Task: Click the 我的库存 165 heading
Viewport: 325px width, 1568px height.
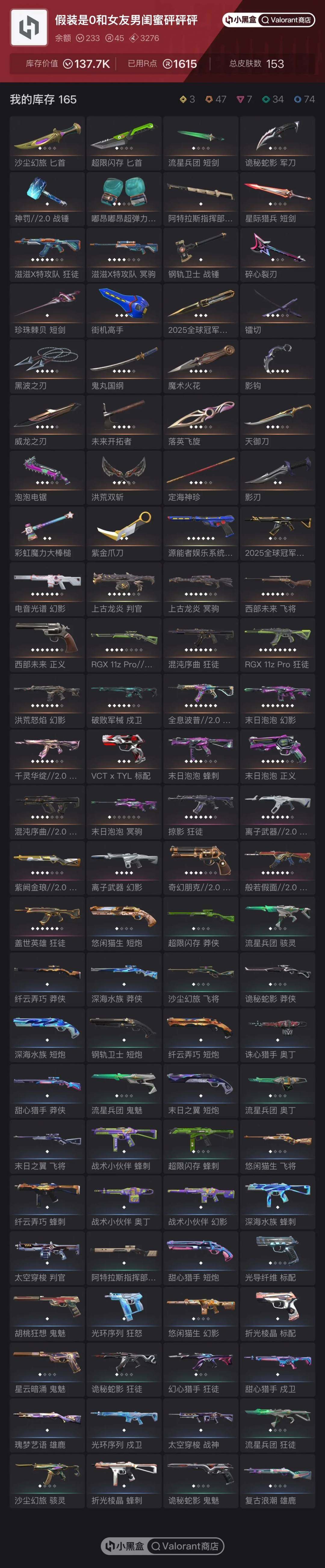Action: (43, 99)
